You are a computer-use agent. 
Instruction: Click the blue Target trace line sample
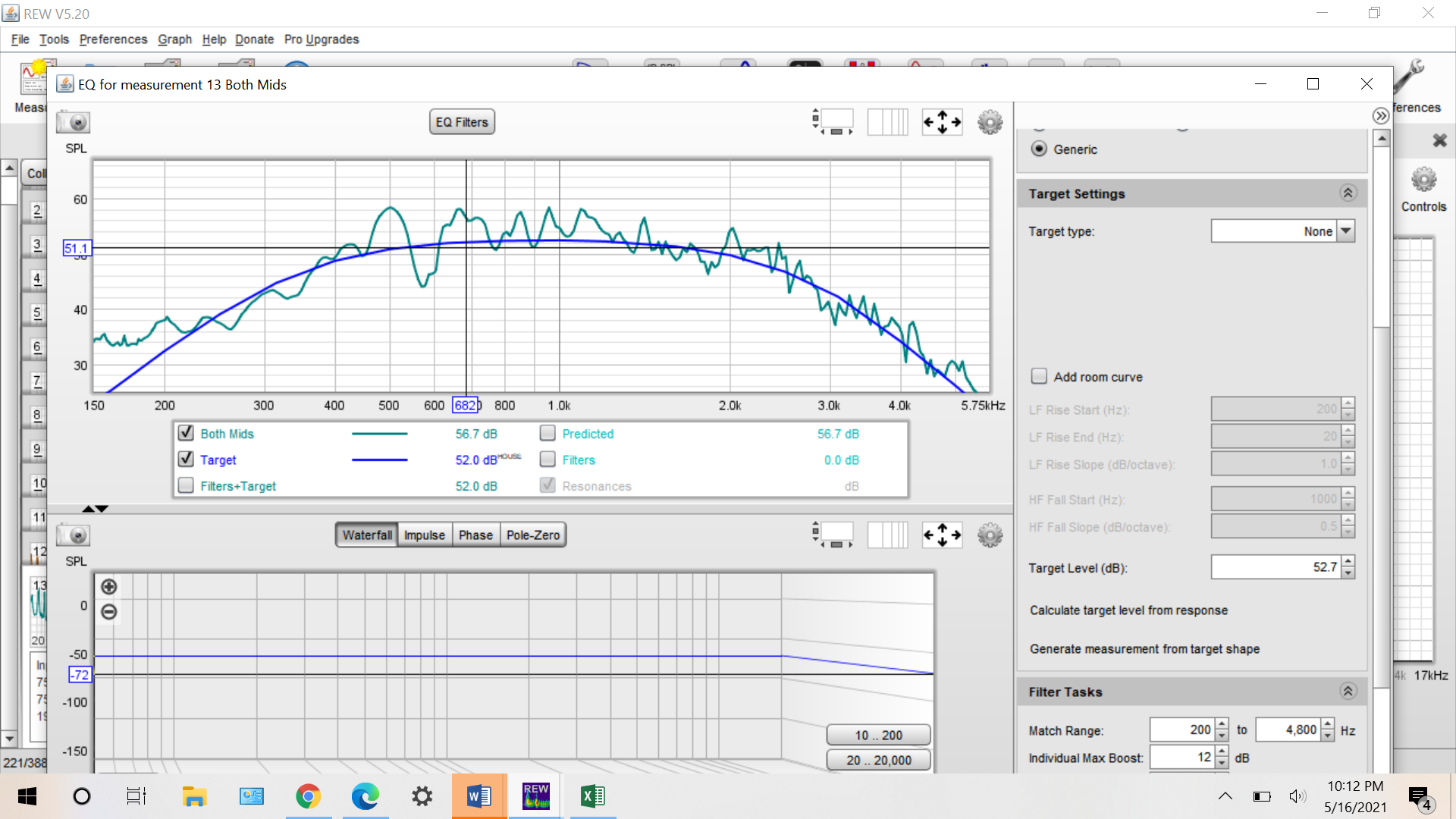click(379, 460)
